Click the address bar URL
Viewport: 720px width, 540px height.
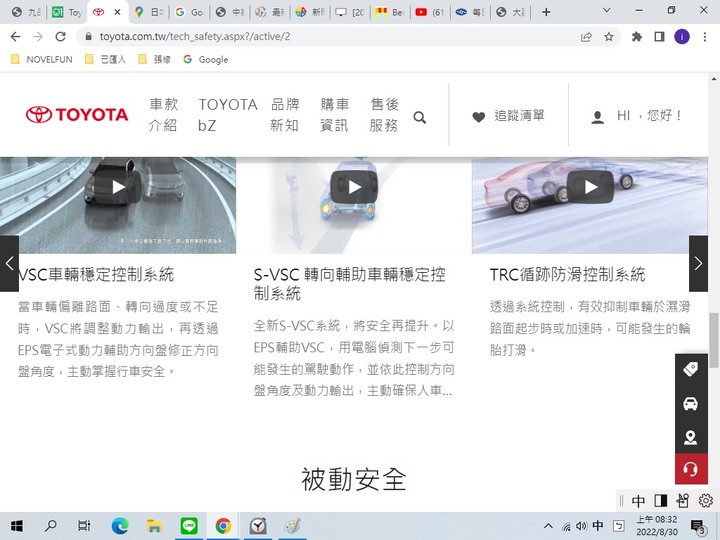(x=195, y=37)
